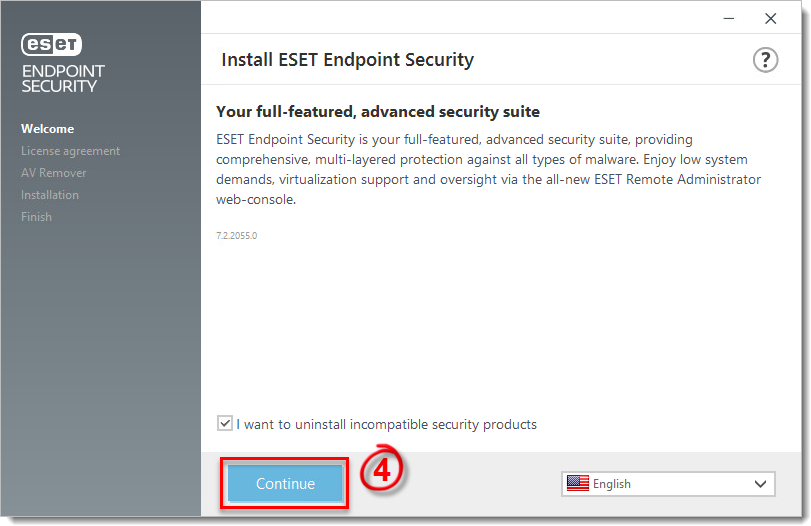
Task: Open the English language dropdown
Action: (x=668, y=484)
